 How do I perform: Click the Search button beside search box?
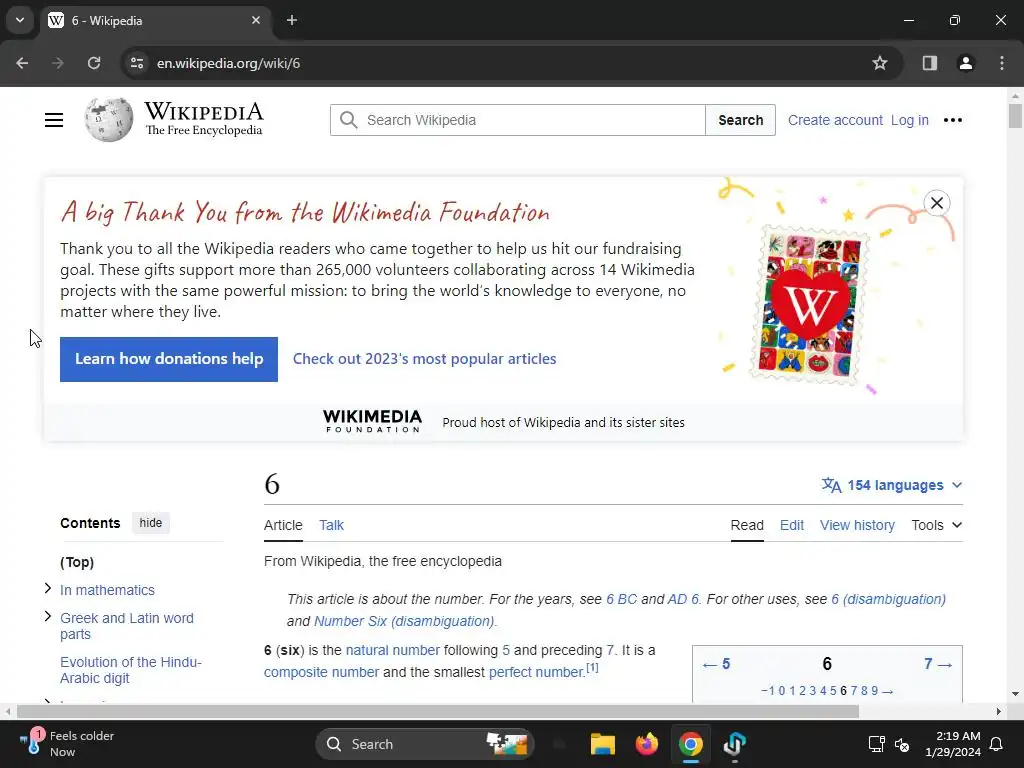coord(741,120)
